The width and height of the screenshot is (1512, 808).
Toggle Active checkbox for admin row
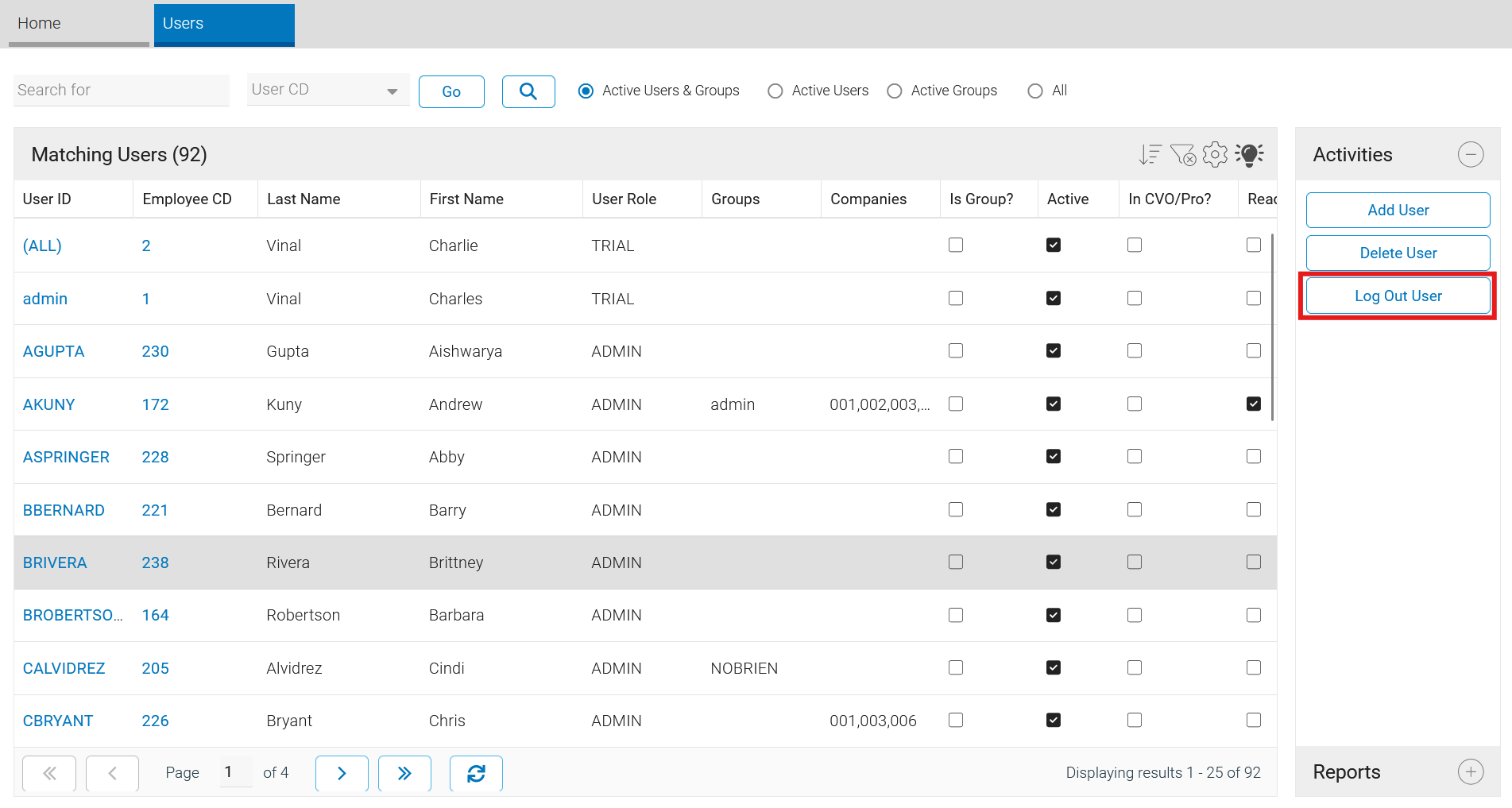coord(1054,298)
